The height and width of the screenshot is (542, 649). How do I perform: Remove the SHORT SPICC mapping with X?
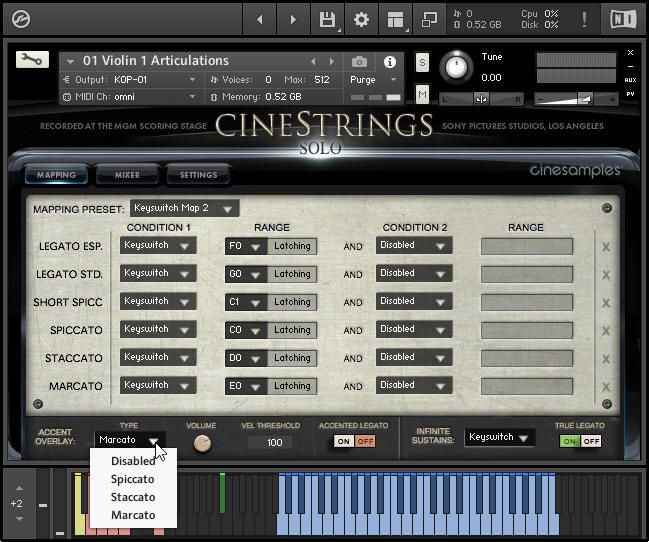606,303
